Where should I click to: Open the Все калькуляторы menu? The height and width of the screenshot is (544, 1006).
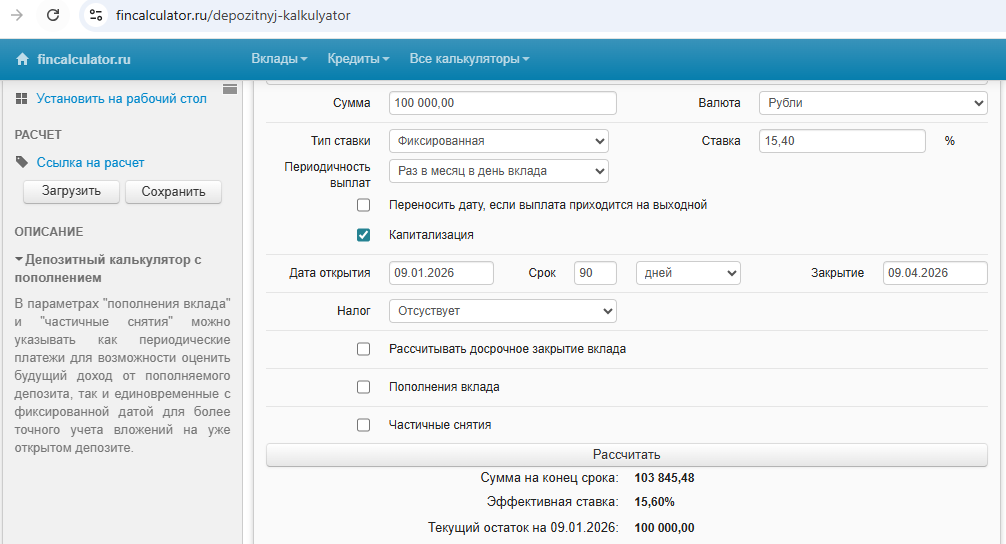pos(468,59)
